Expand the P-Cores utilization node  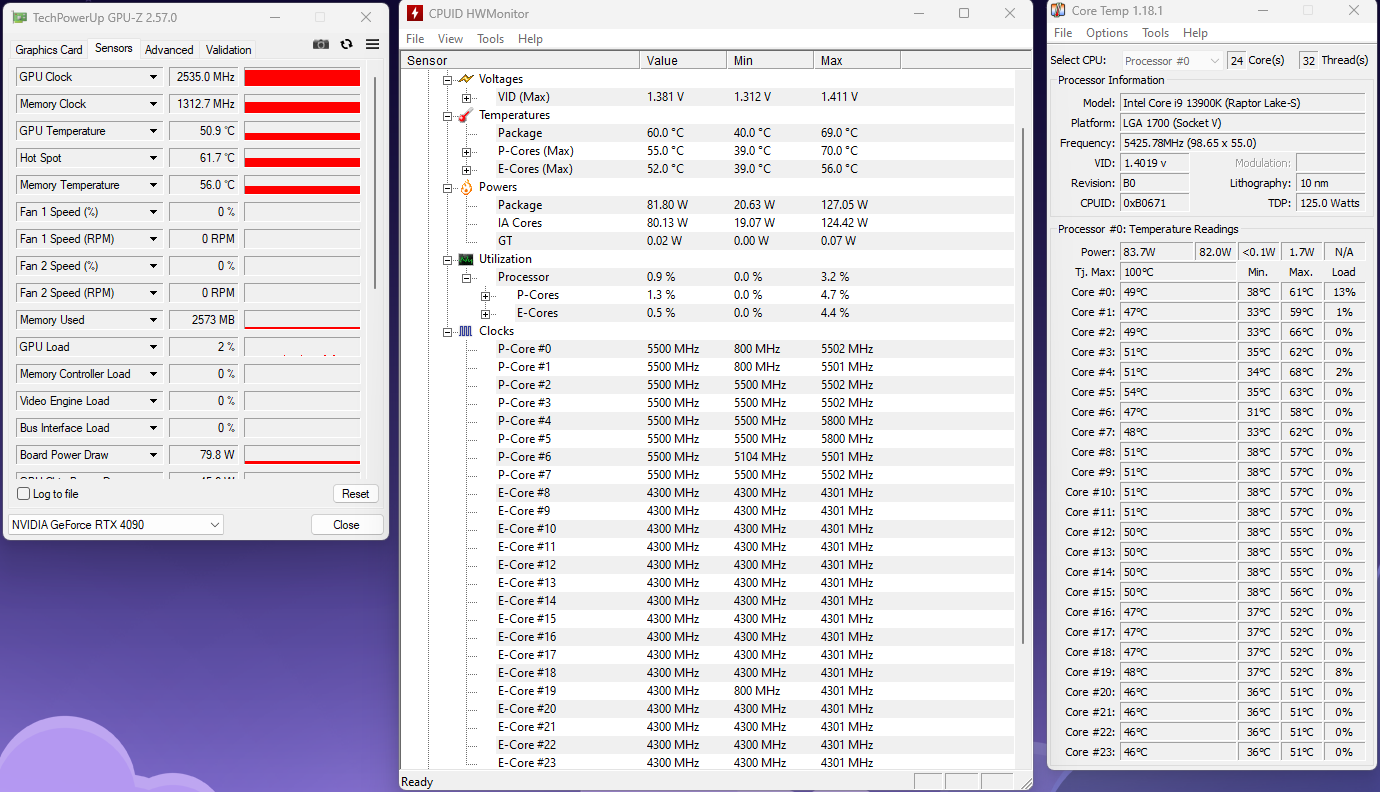click(485, 295)
